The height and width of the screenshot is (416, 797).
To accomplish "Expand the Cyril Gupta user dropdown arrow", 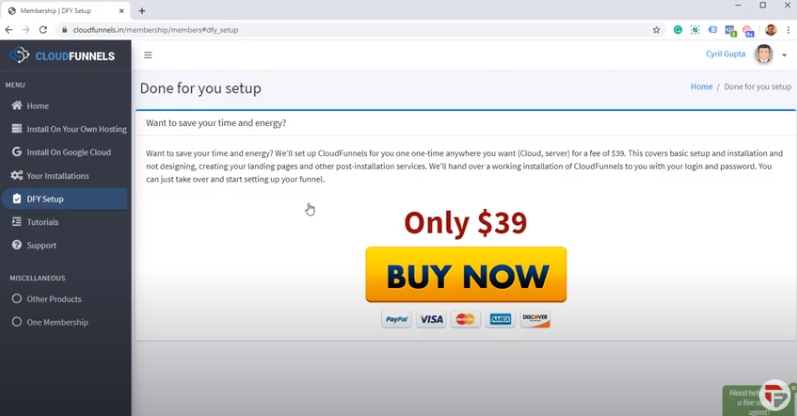I will point(784,55).
